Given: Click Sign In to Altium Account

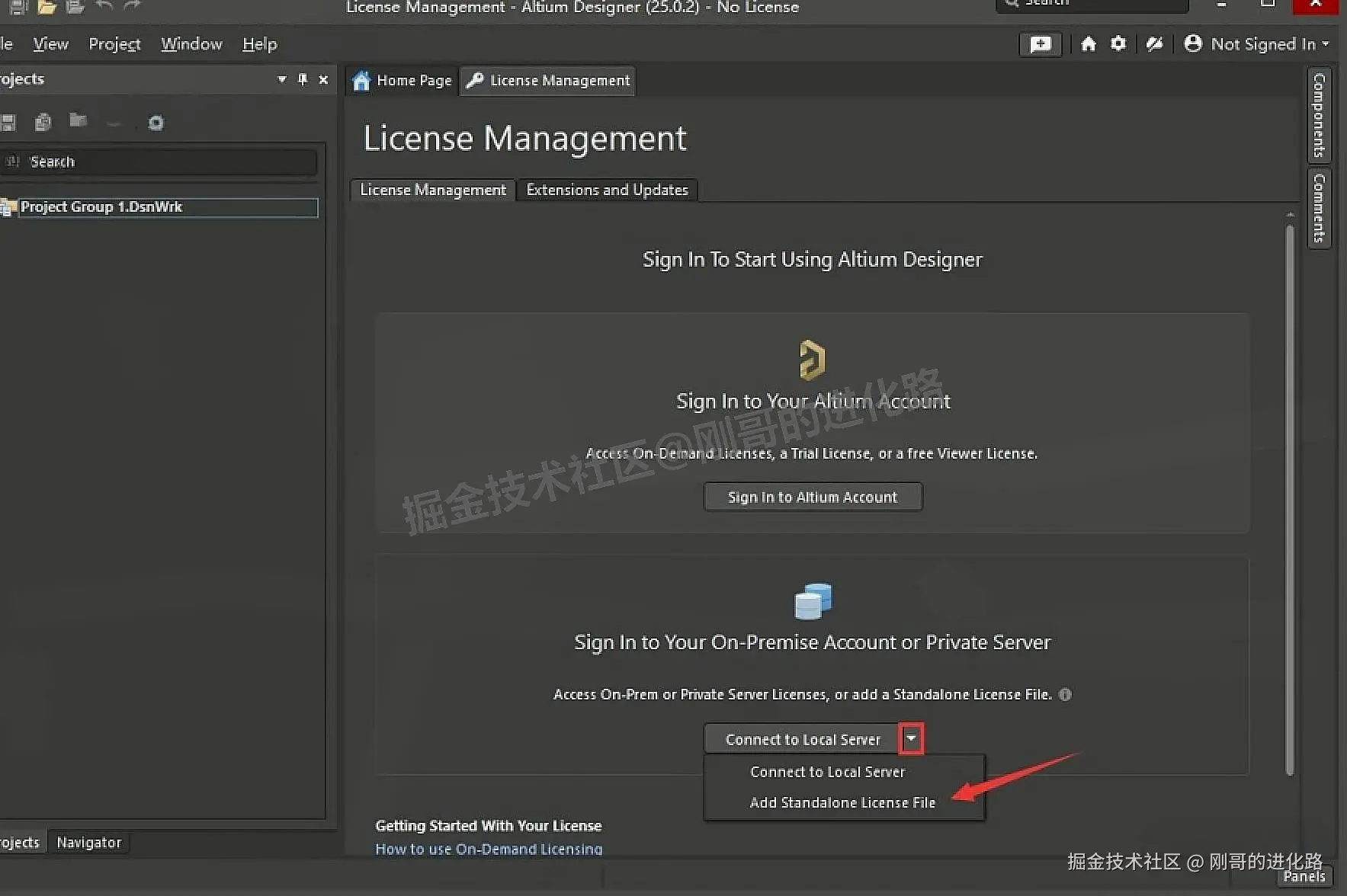Looking at the screenshot, I should click(812, 496).
